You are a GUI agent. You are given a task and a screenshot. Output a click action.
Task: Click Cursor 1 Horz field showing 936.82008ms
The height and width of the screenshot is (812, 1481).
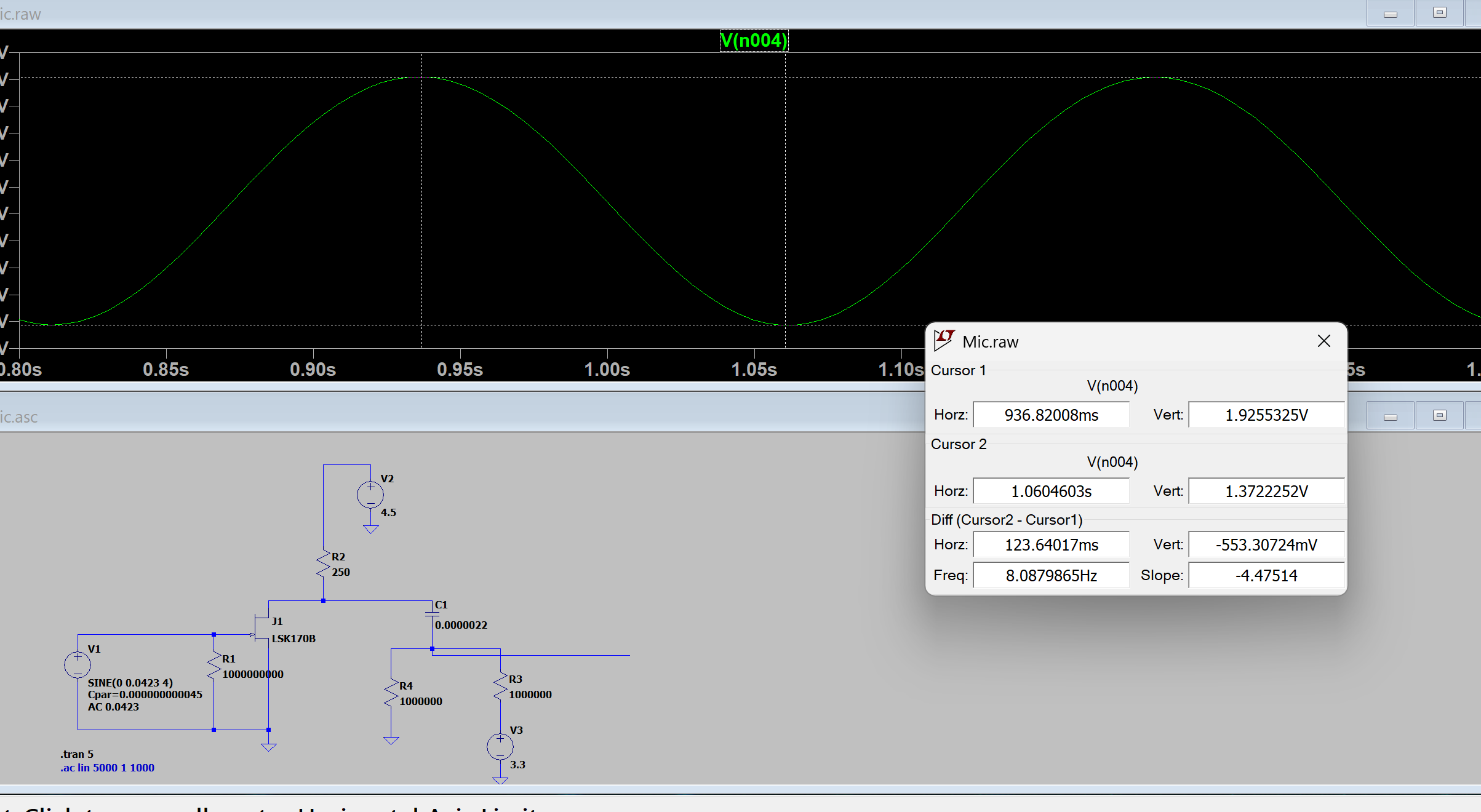1051,415
